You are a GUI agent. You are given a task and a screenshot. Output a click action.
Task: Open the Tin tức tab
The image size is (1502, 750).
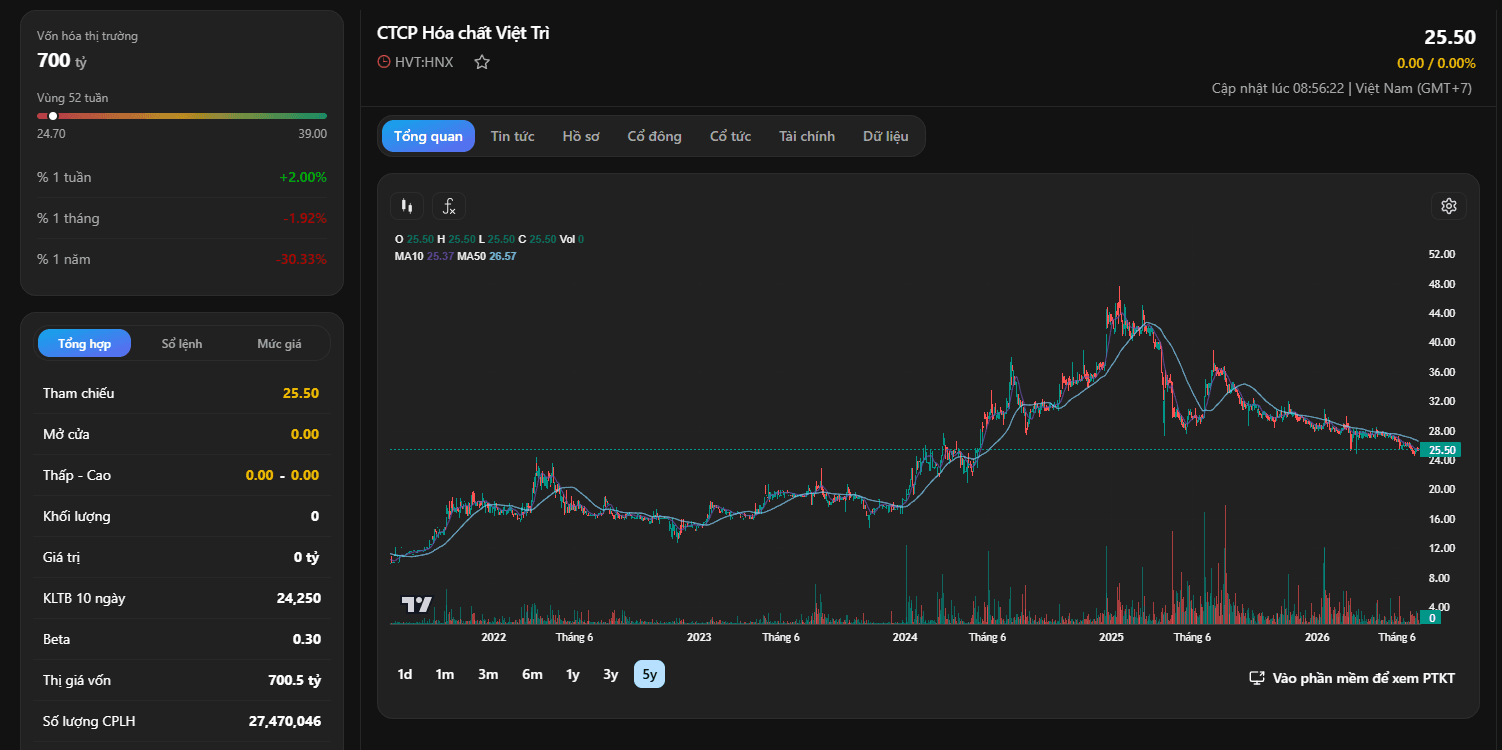[512, 136]
